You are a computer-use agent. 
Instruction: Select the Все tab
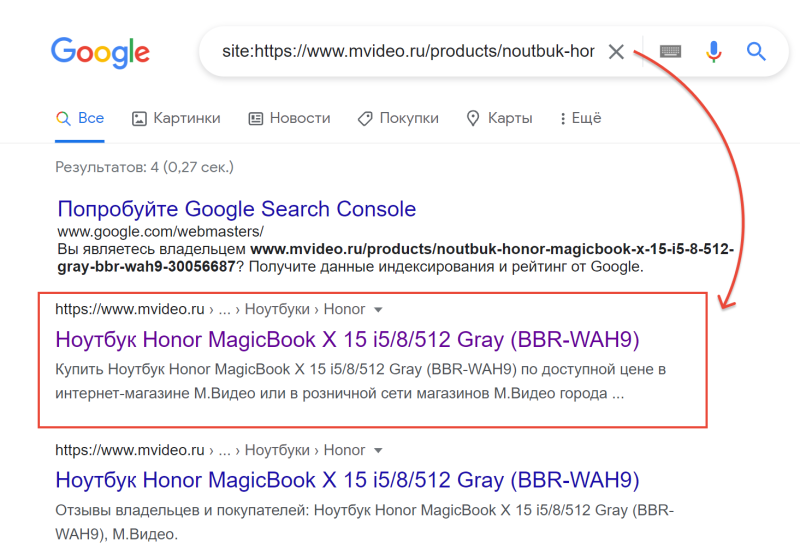tap(80, 118)
